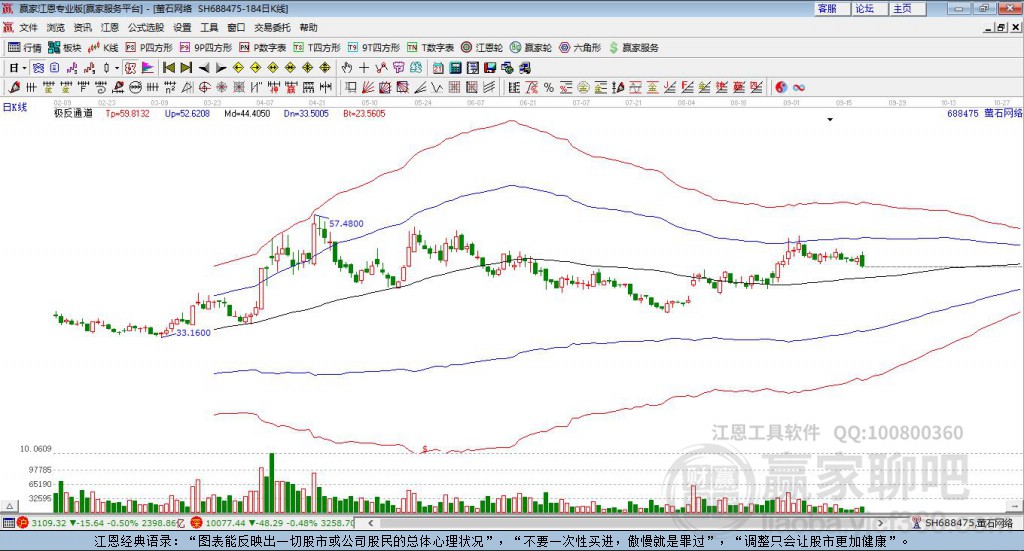
Task: Expand candlestick style dropdown arrow in toolbar
Action: 117,68
